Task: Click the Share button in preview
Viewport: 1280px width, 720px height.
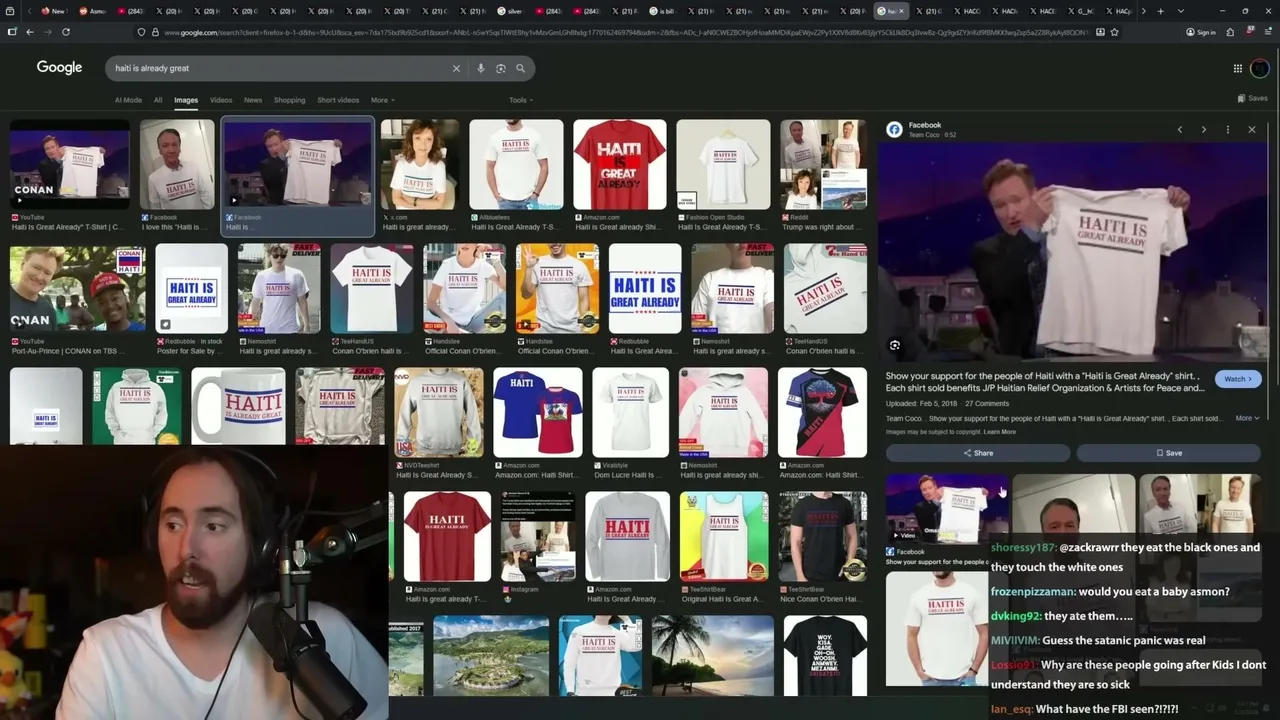Action: click(x=978, y=453)
